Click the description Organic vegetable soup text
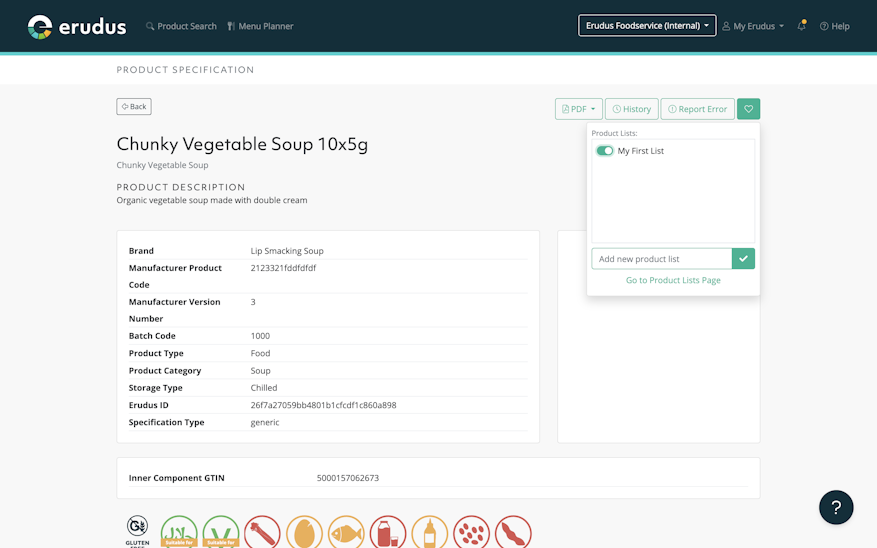877x548 pixels. [x=211, y=200]
